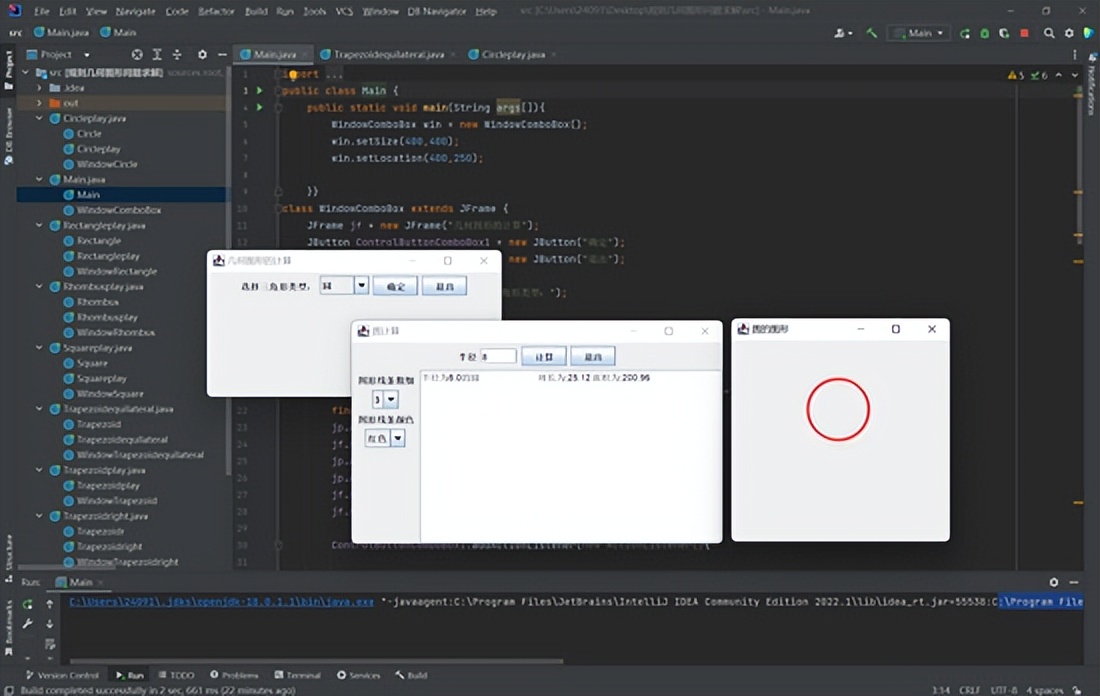Image resolution: width=1100 pixels, height=696 pixels.
Task: Stop the running program with red square
Action: pos(1024,33)
